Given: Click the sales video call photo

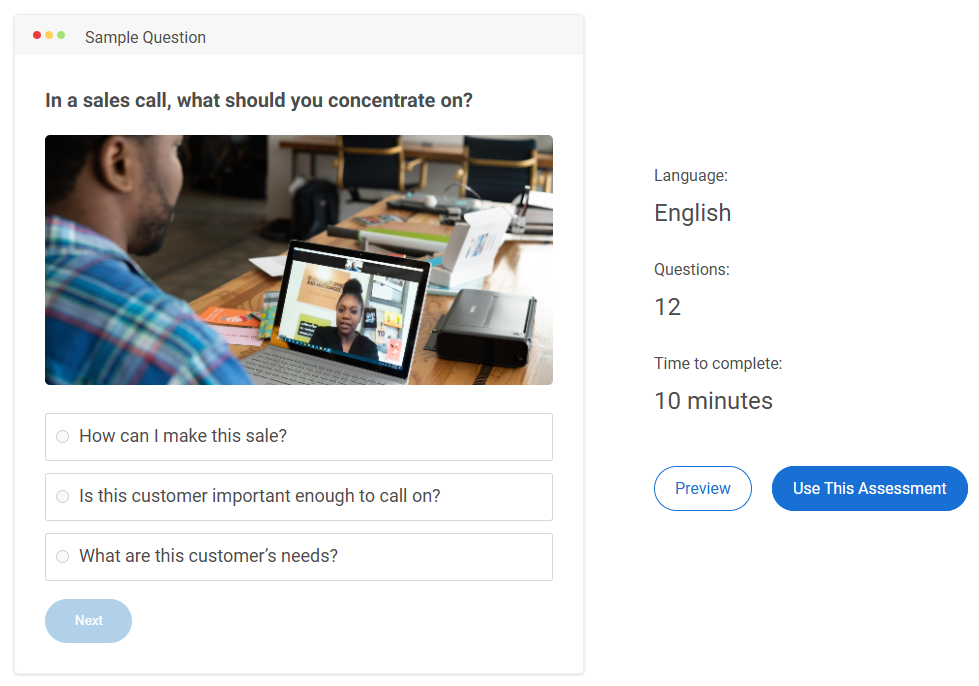Looking at the screenshot, I should (298, 260).
